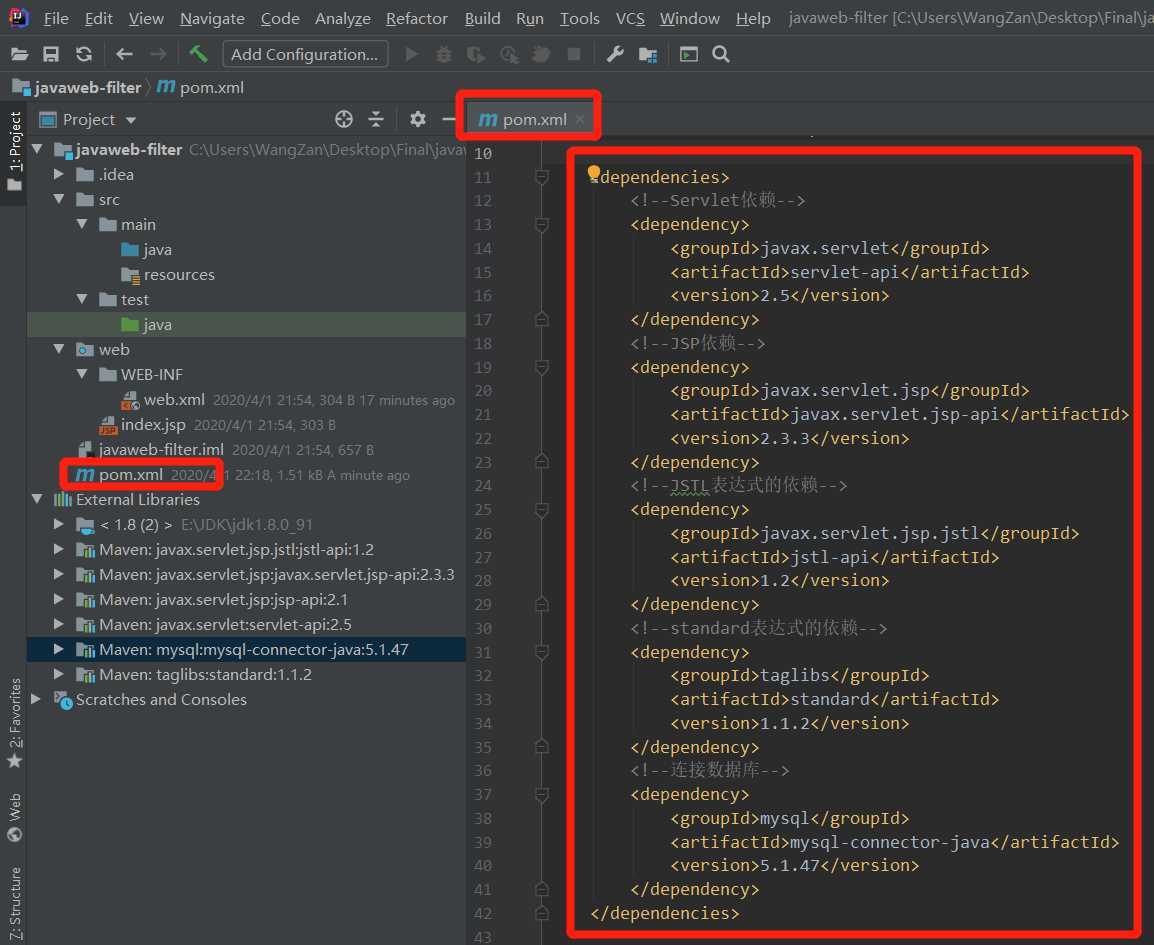Open the Refactor menu

click(x=417, y=18)
